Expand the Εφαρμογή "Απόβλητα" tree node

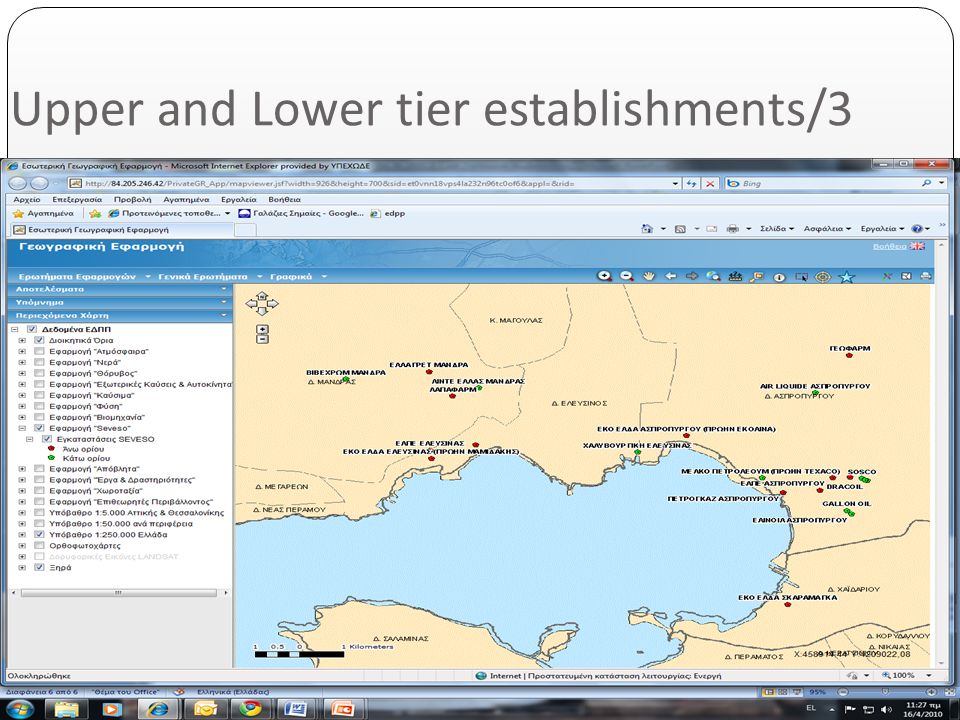tap(22, 469)
